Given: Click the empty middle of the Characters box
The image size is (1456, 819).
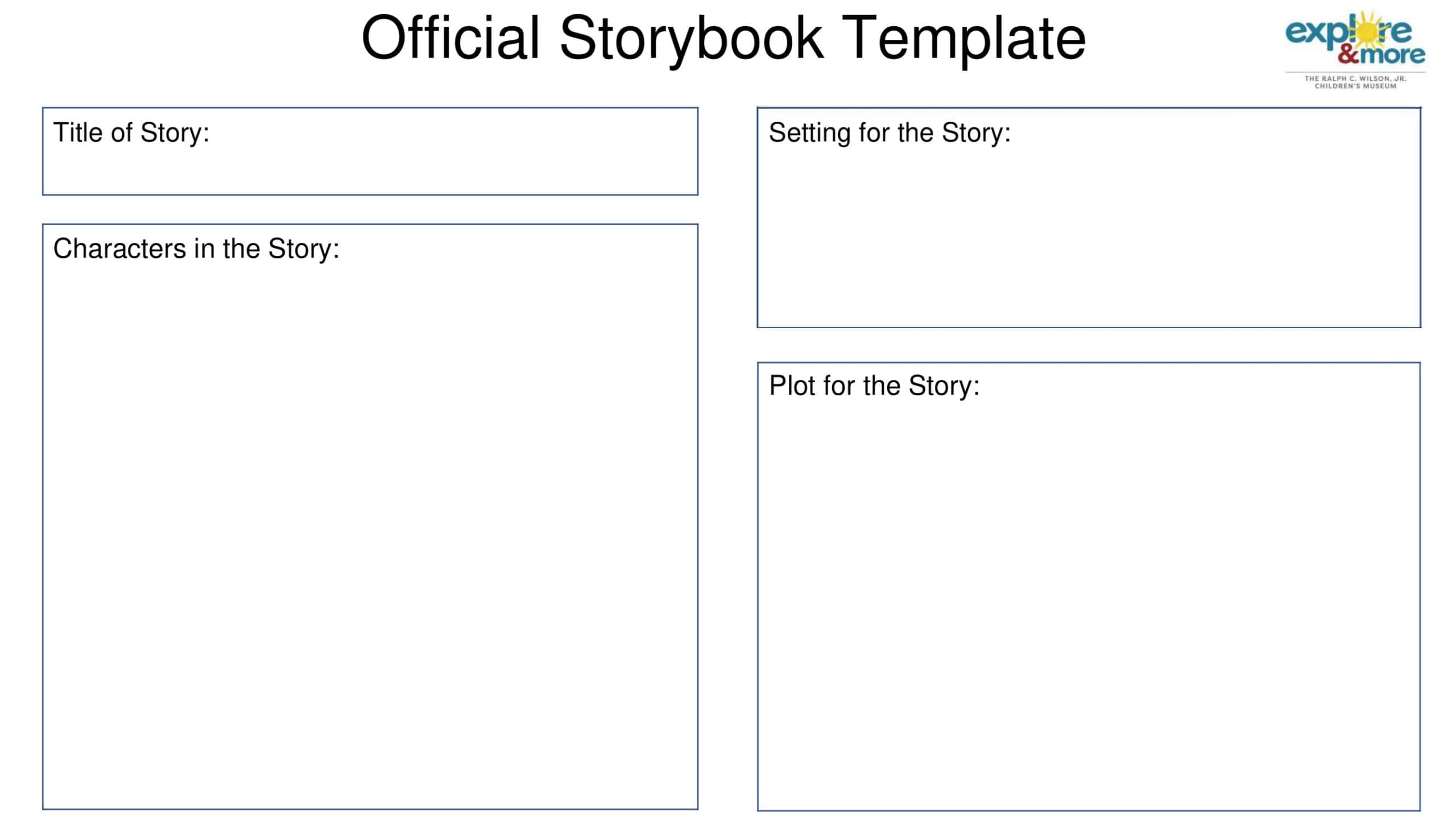Looking at the screenshot, I should click(x=370, y=529).
